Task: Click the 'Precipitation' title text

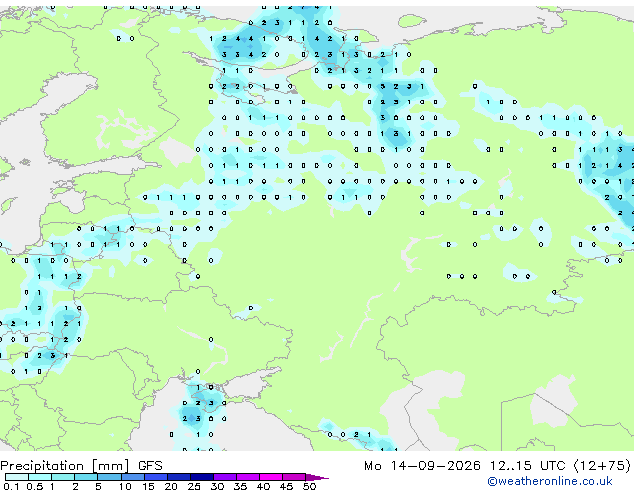Action: (42, 466)
